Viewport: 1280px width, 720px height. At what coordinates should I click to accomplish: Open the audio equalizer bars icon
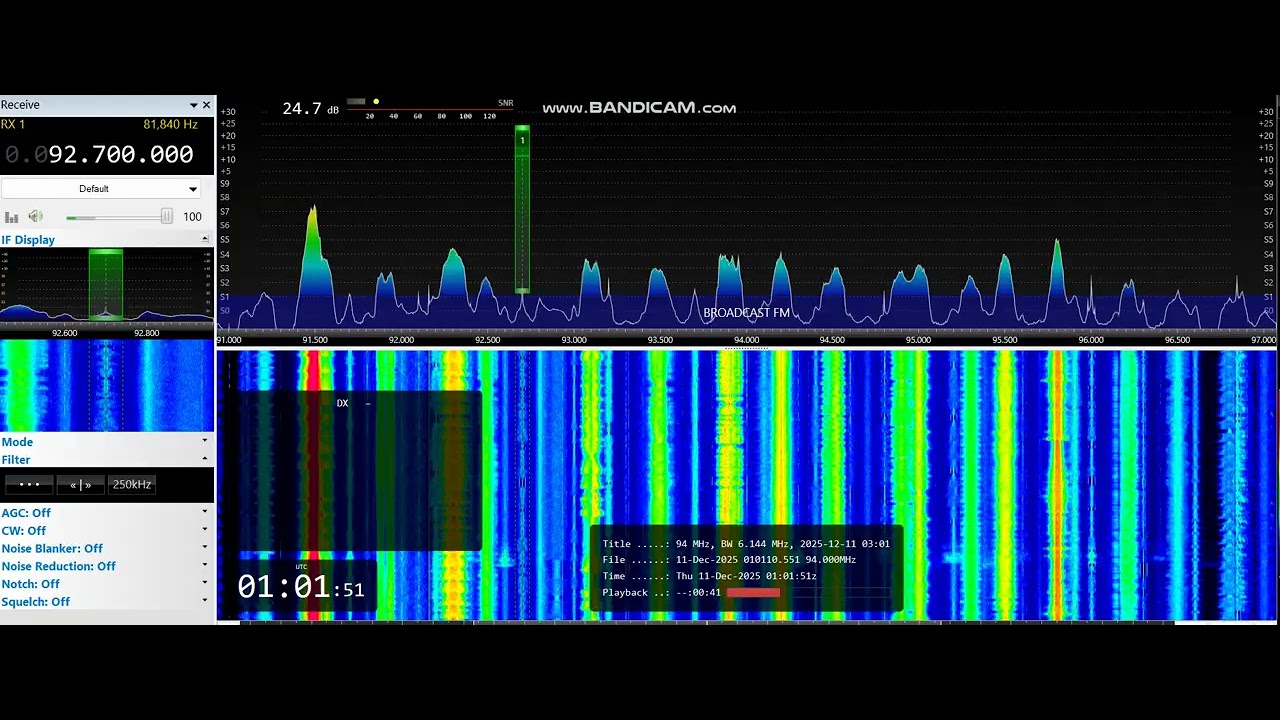tap(12, 217)
